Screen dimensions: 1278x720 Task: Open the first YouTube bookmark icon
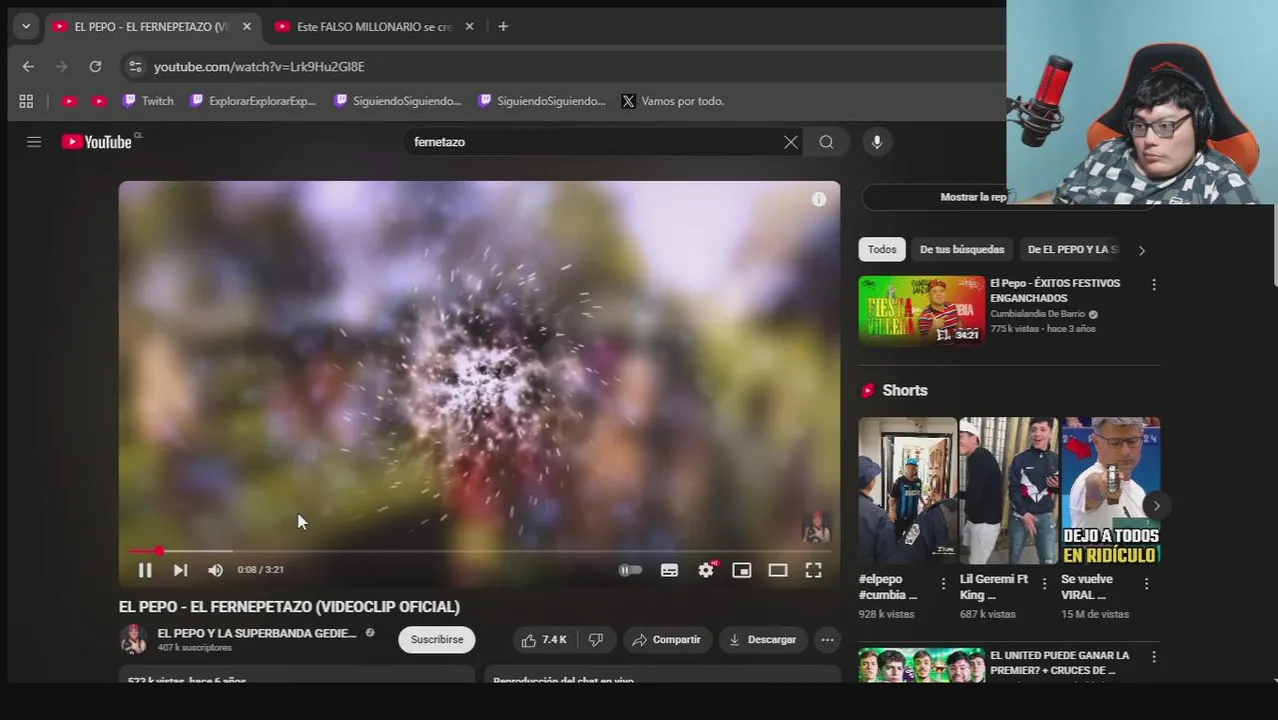click(69, 101)
